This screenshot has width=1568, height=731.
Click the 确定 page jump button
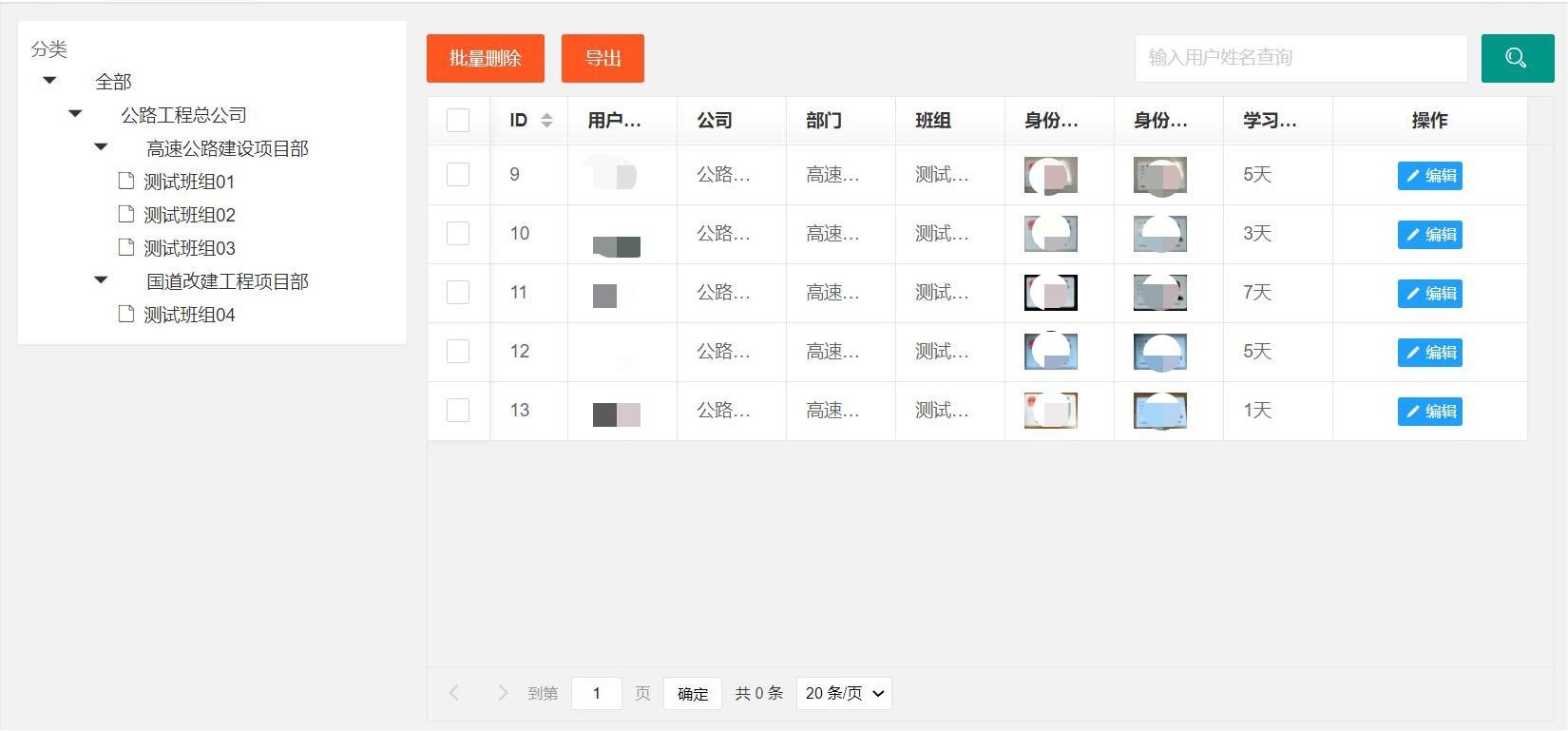[x=693, y=693]
